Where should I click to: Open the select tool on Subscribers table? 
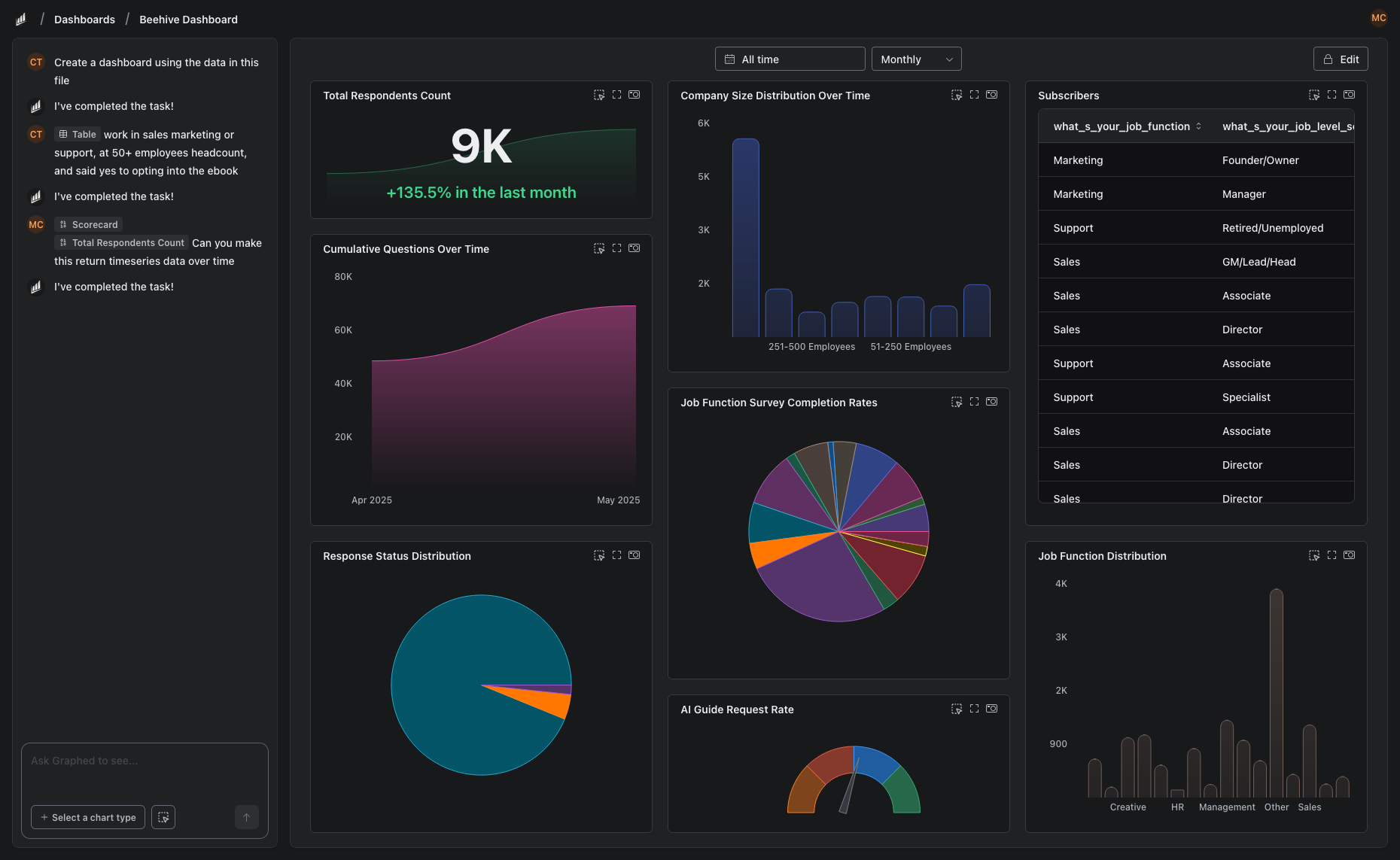pos(1314,95)
